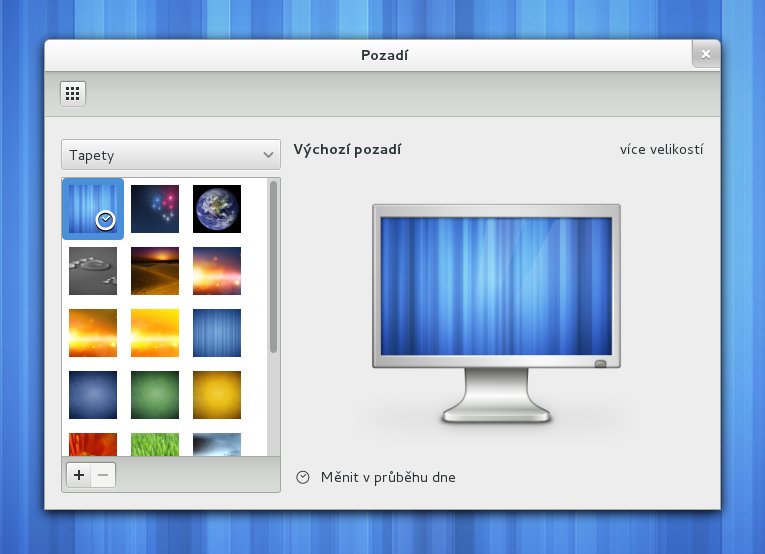
Task: Select the solid green gradient wallpaper
Action: 155,395
